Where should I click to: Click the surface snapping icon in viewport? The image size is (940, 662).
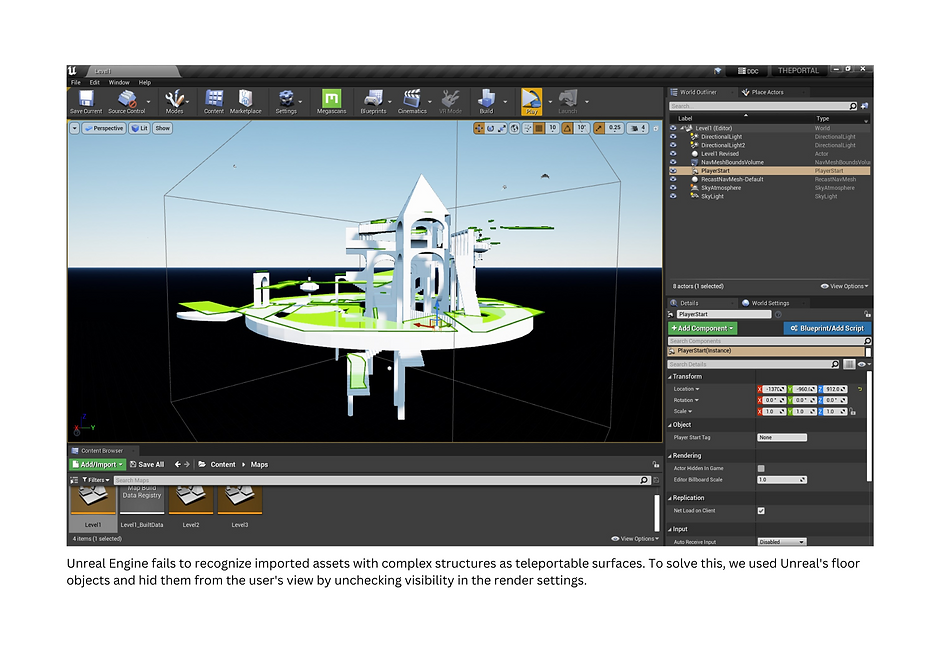[x=528, y=128]
